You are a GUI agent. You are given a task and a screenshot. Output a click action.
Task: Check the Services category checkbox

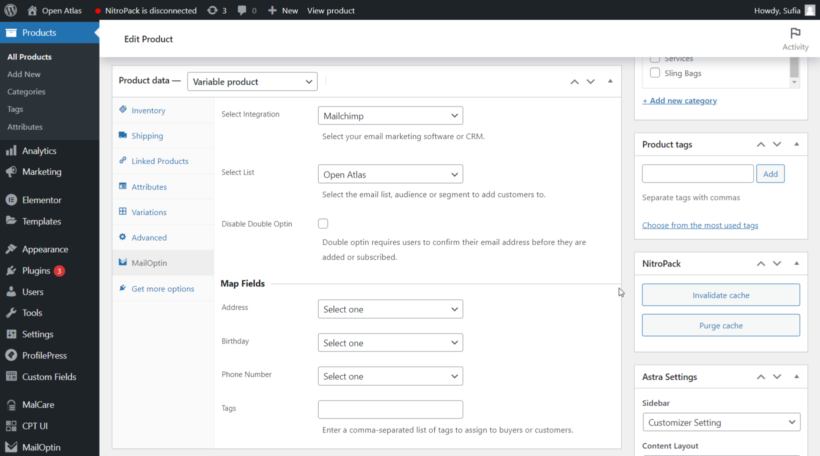[x=655, y=59]
